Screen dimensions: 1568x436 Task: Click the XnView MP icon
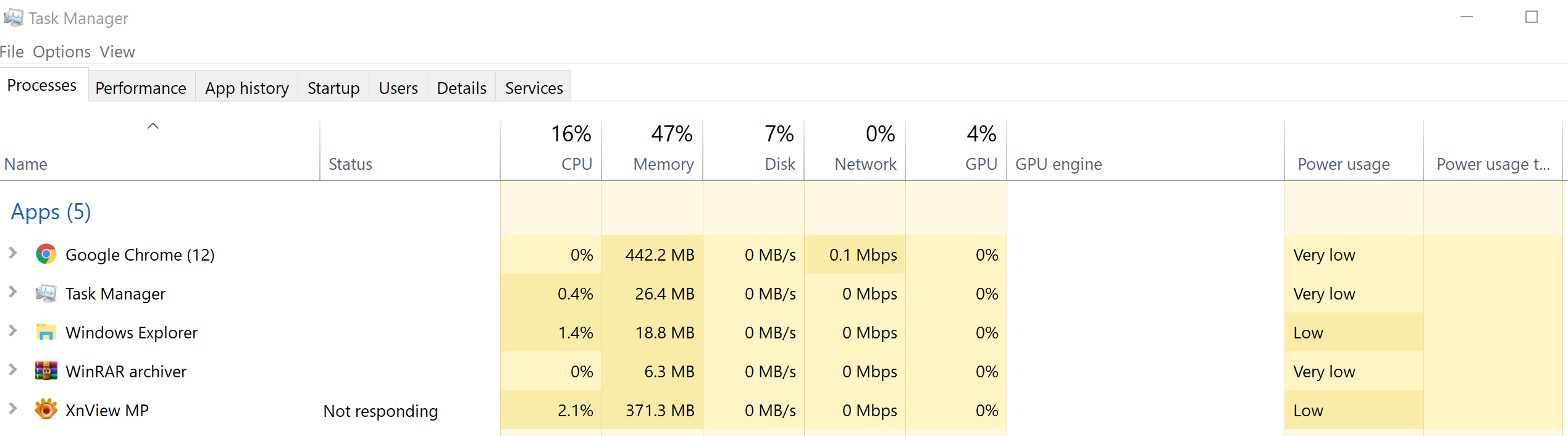[x=46, y=409]
